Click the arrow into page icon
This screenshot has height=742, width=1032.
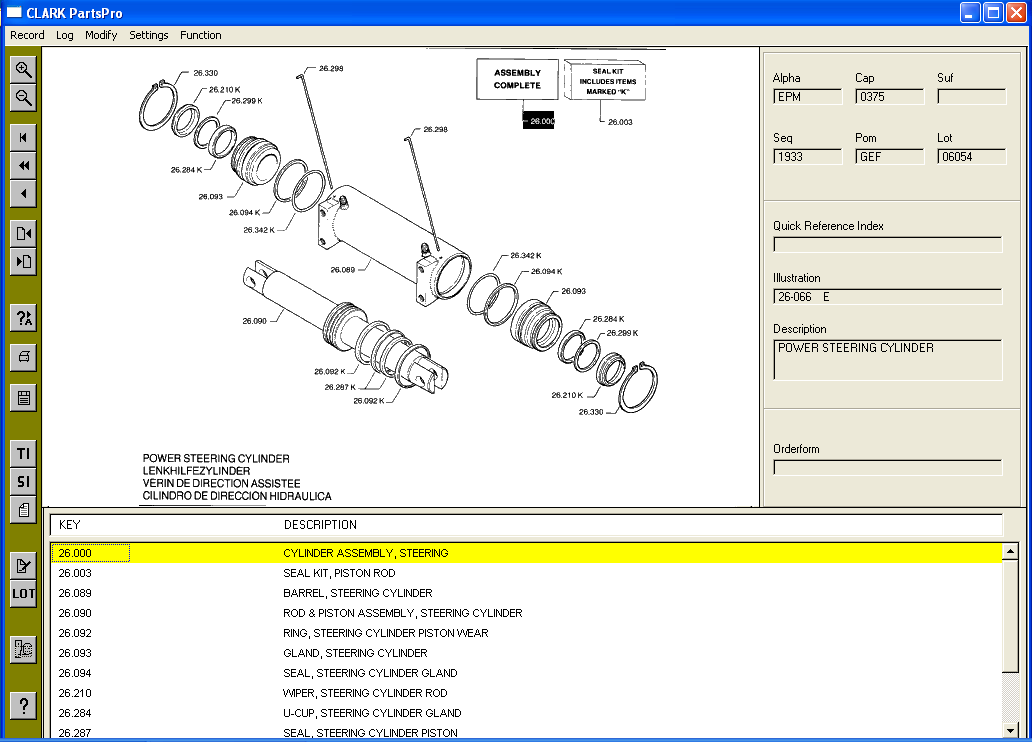(x=24, y=261)
